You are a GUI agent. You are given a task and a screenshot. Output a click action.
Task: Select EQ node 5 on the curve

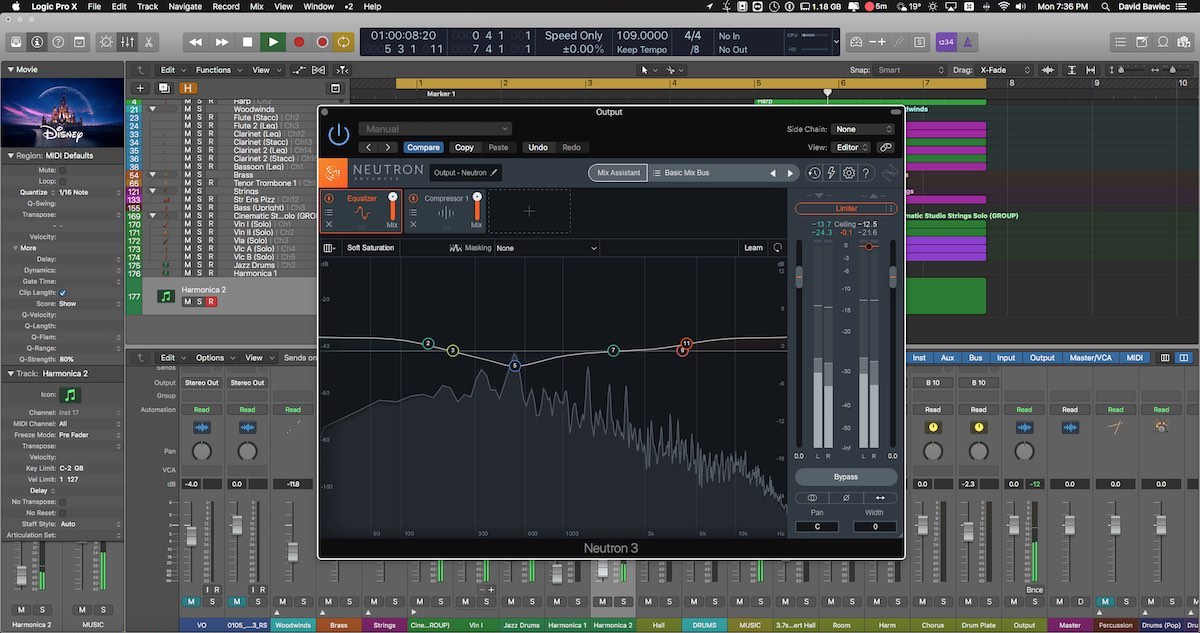515,366
